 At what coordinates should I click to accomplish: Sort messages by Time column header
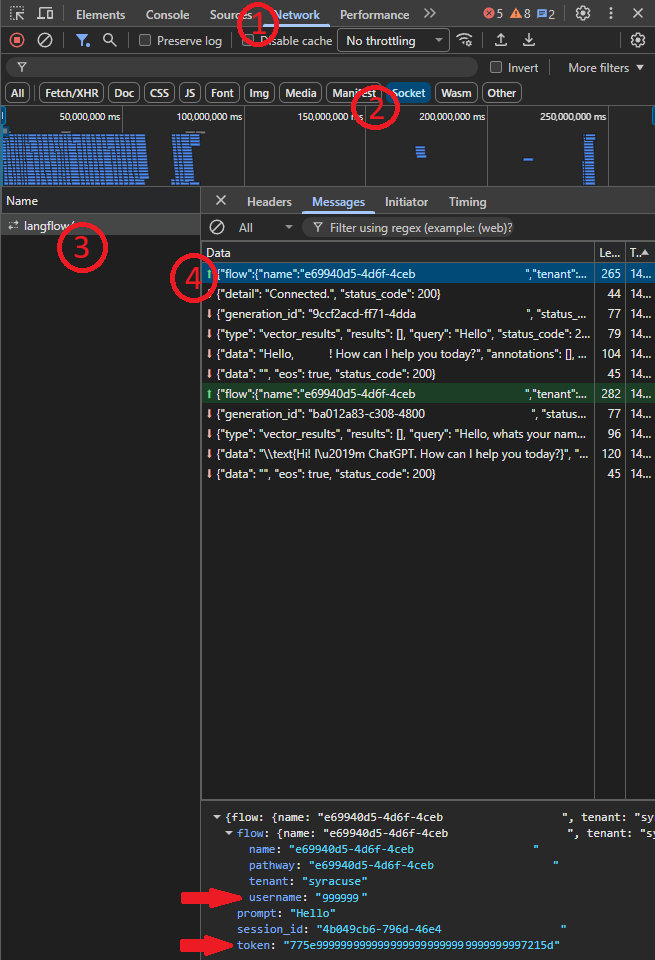[640, 252]
